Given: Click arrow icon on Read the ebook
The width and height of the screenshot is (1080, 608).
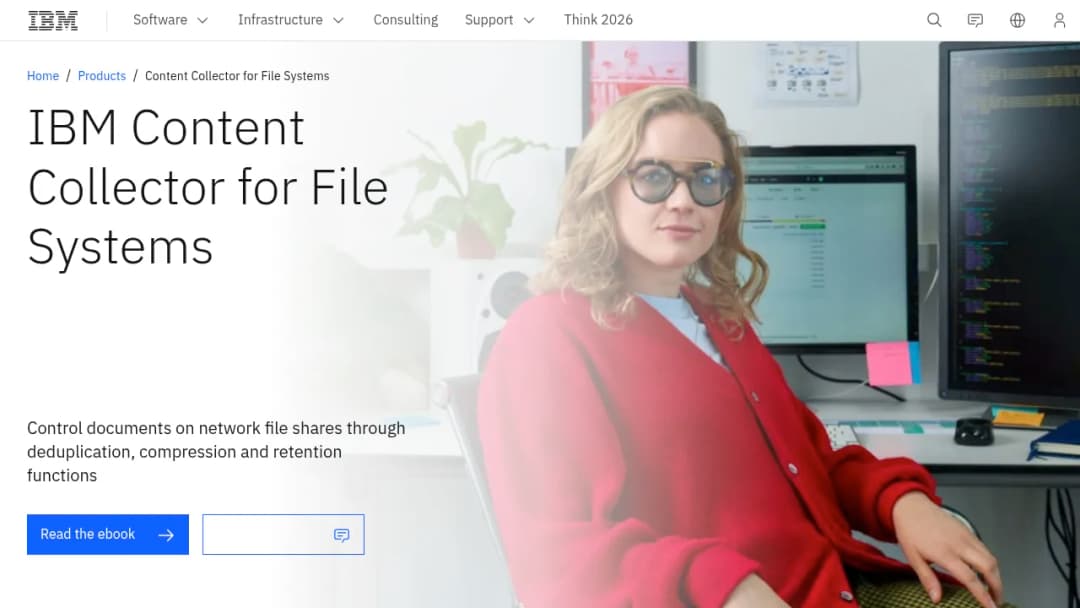Looking at the screenshot, I should (166, 535).
